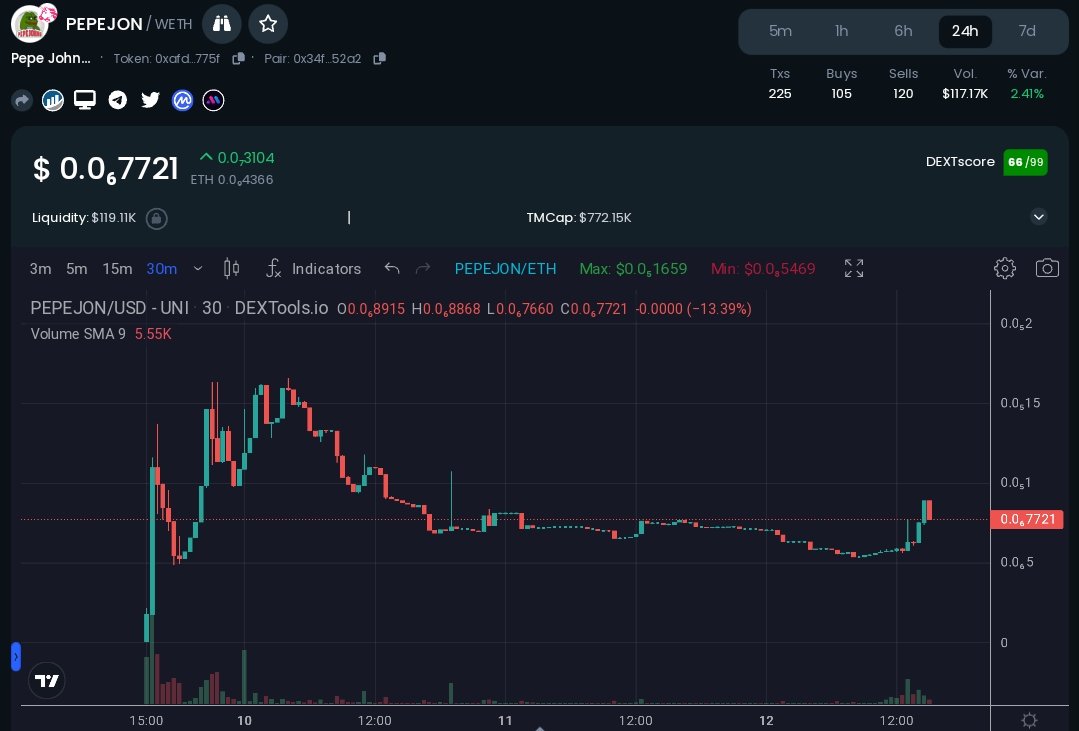Open chart settings gear

[x=1005, y=268]
